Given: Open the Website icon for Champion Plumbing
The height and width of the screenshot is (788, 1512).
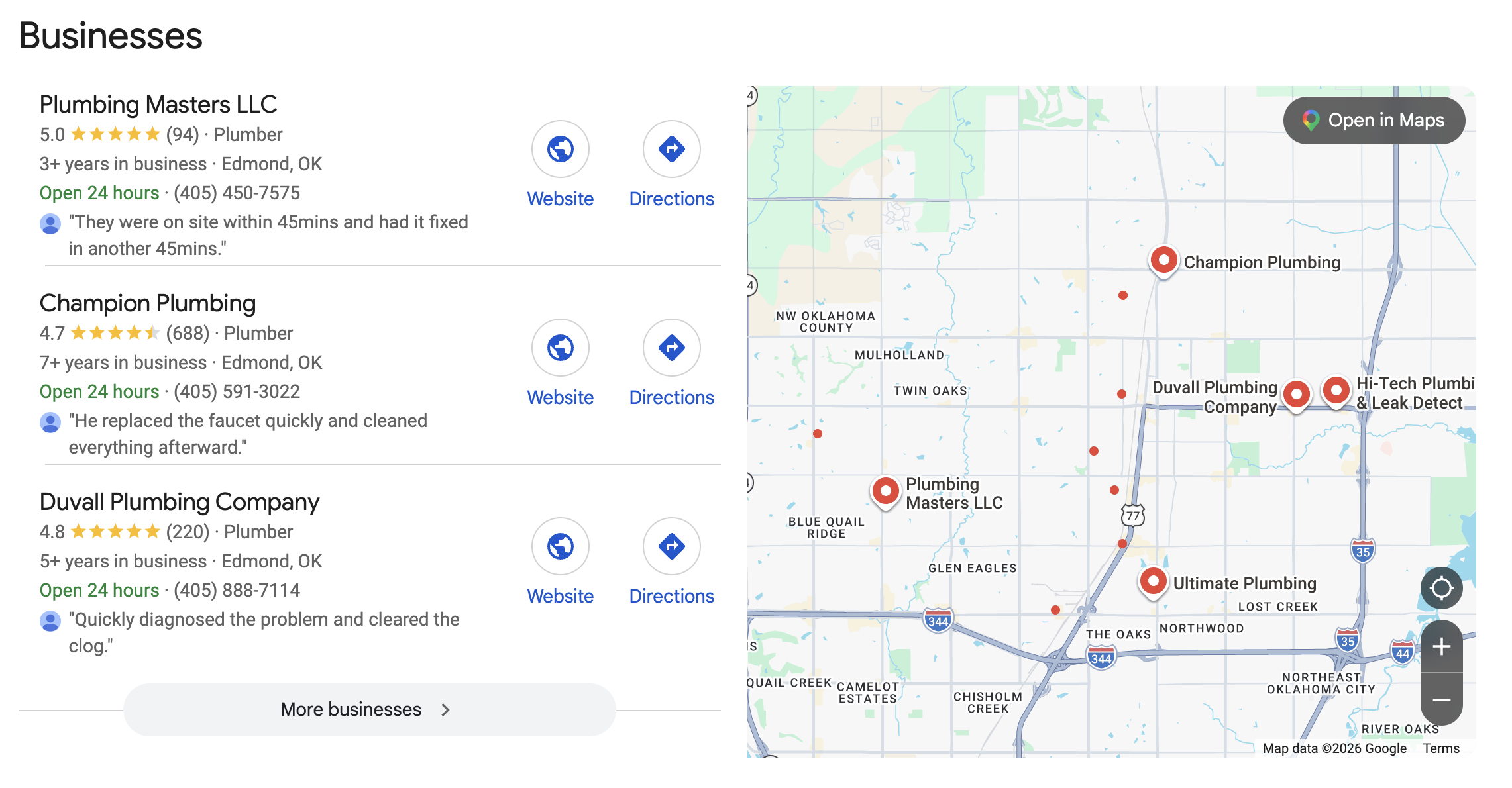Looking at the screenshot, I should 561,348.
